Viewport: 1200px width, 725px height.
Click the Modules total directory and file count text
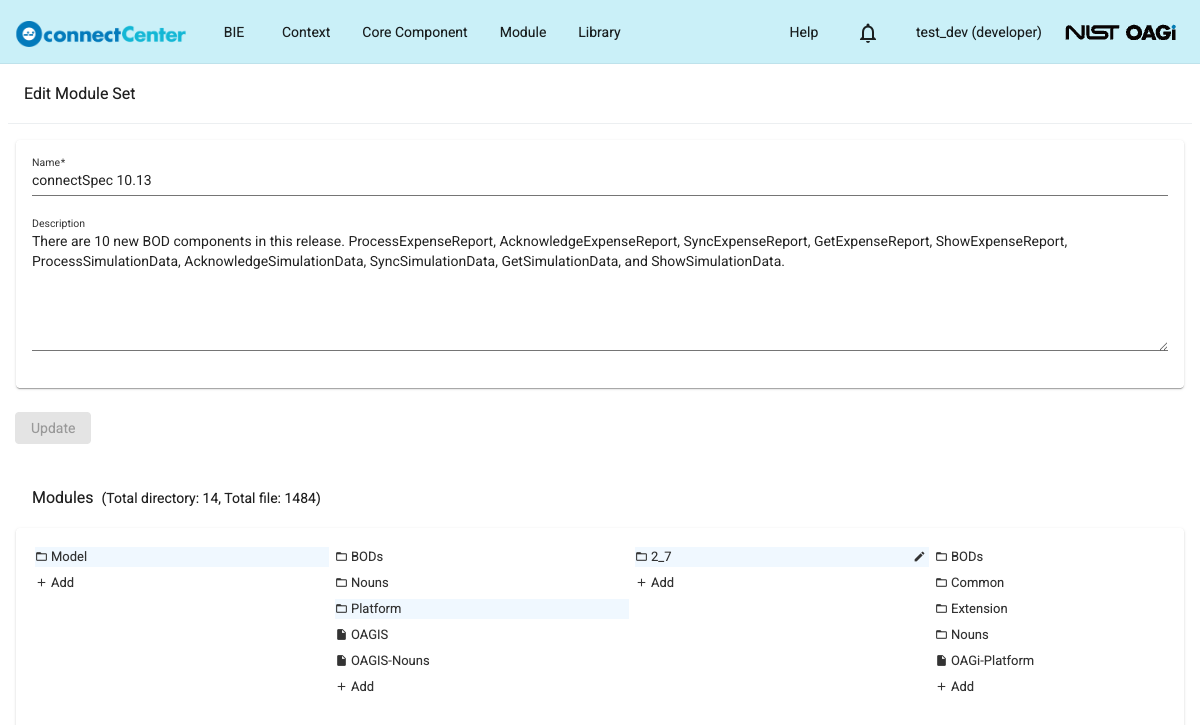pos(211,498)
